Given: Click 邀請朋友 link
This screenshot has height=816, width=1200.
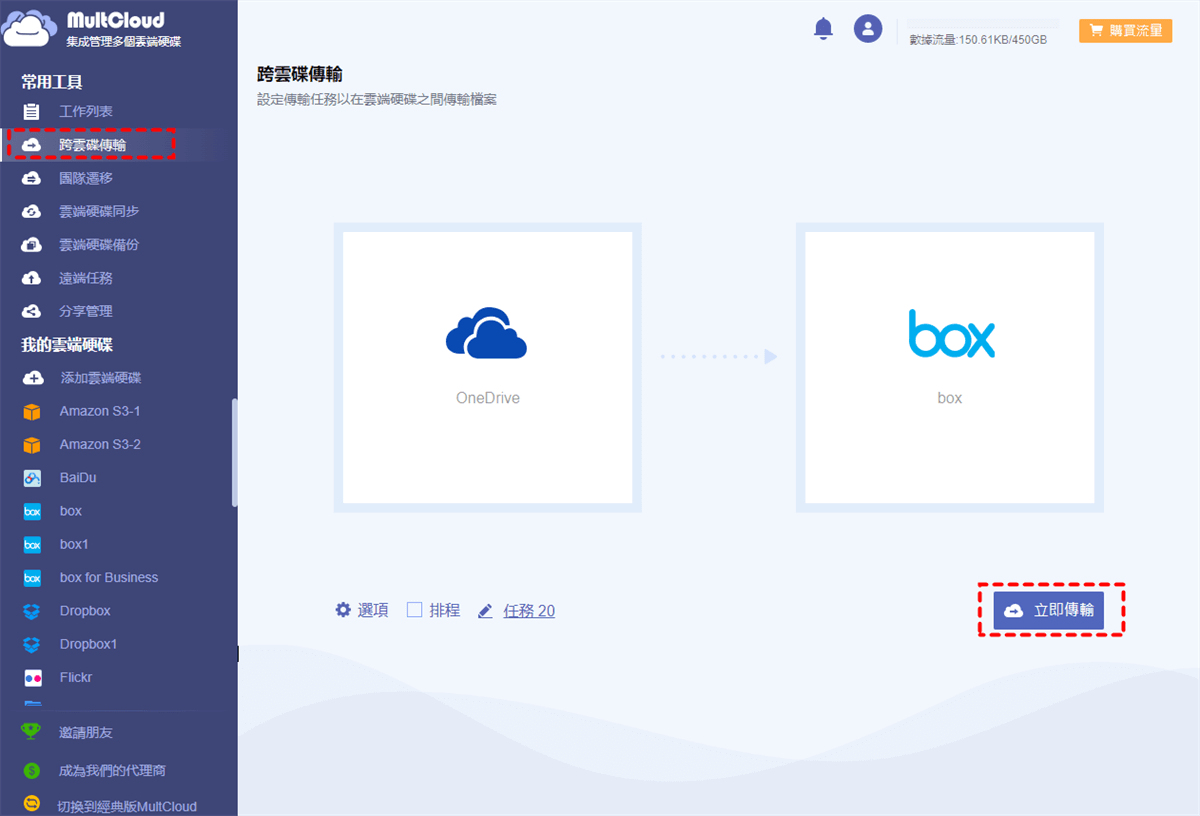Looking at the screenshot, I should tap(86, 733).
